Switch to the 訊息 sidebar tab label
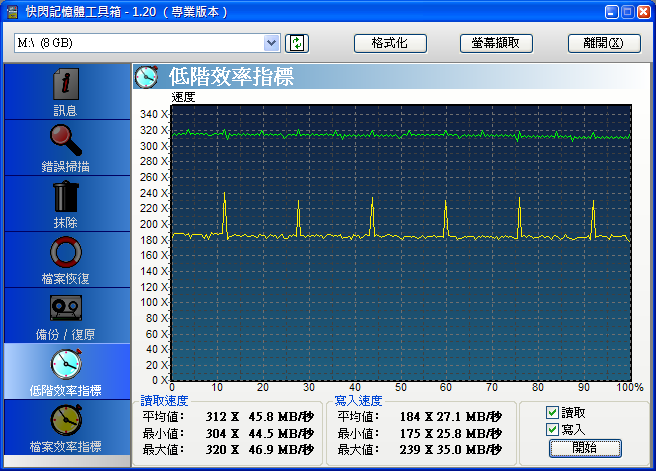 tap(65, 110)
